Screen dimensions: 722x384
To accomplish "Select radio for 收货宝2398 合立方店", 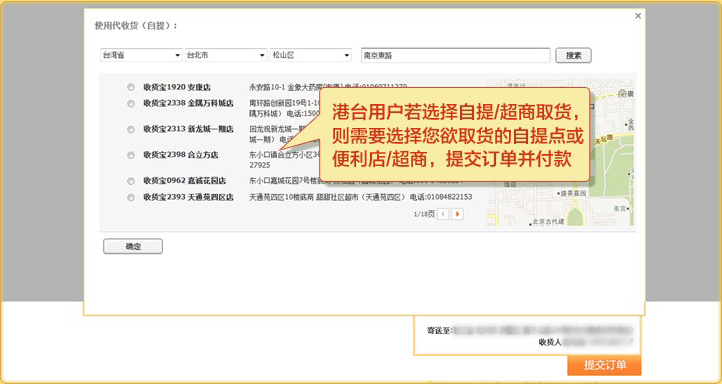I will [131, 155].
